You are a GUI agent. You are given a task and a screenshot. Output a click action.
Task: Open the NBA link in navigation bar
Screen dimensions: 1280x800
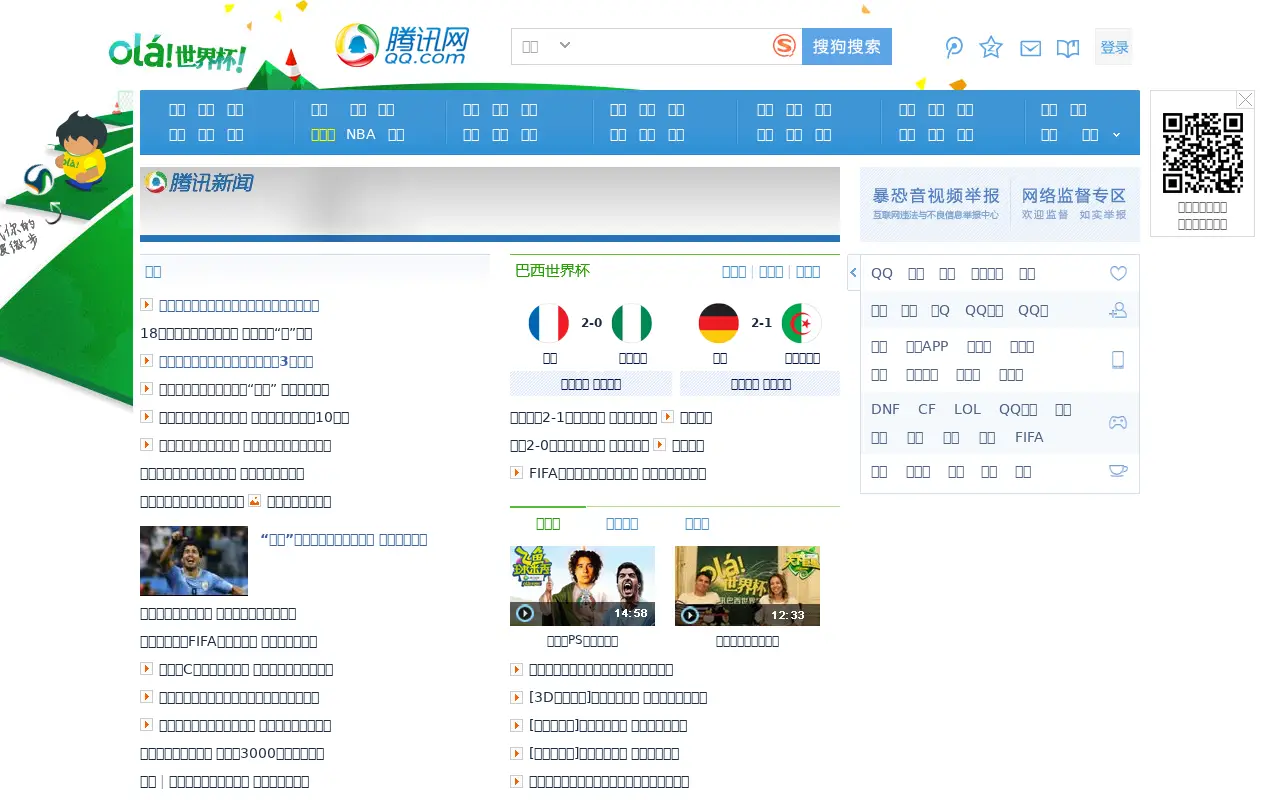[x=361, y=134]
